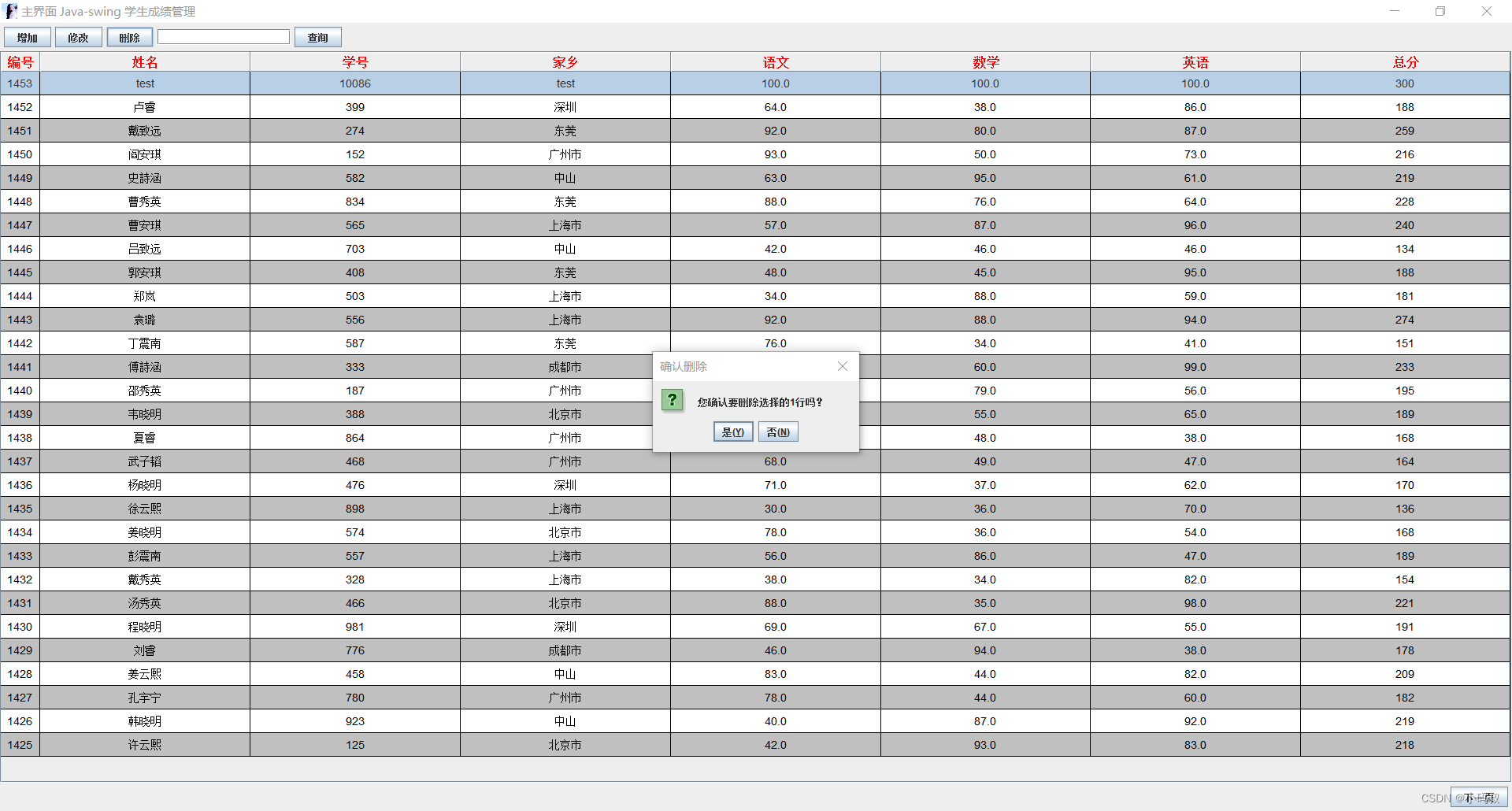Select student 曹秀英 name cell
The image size is (1512, 811).
[145, 202]
